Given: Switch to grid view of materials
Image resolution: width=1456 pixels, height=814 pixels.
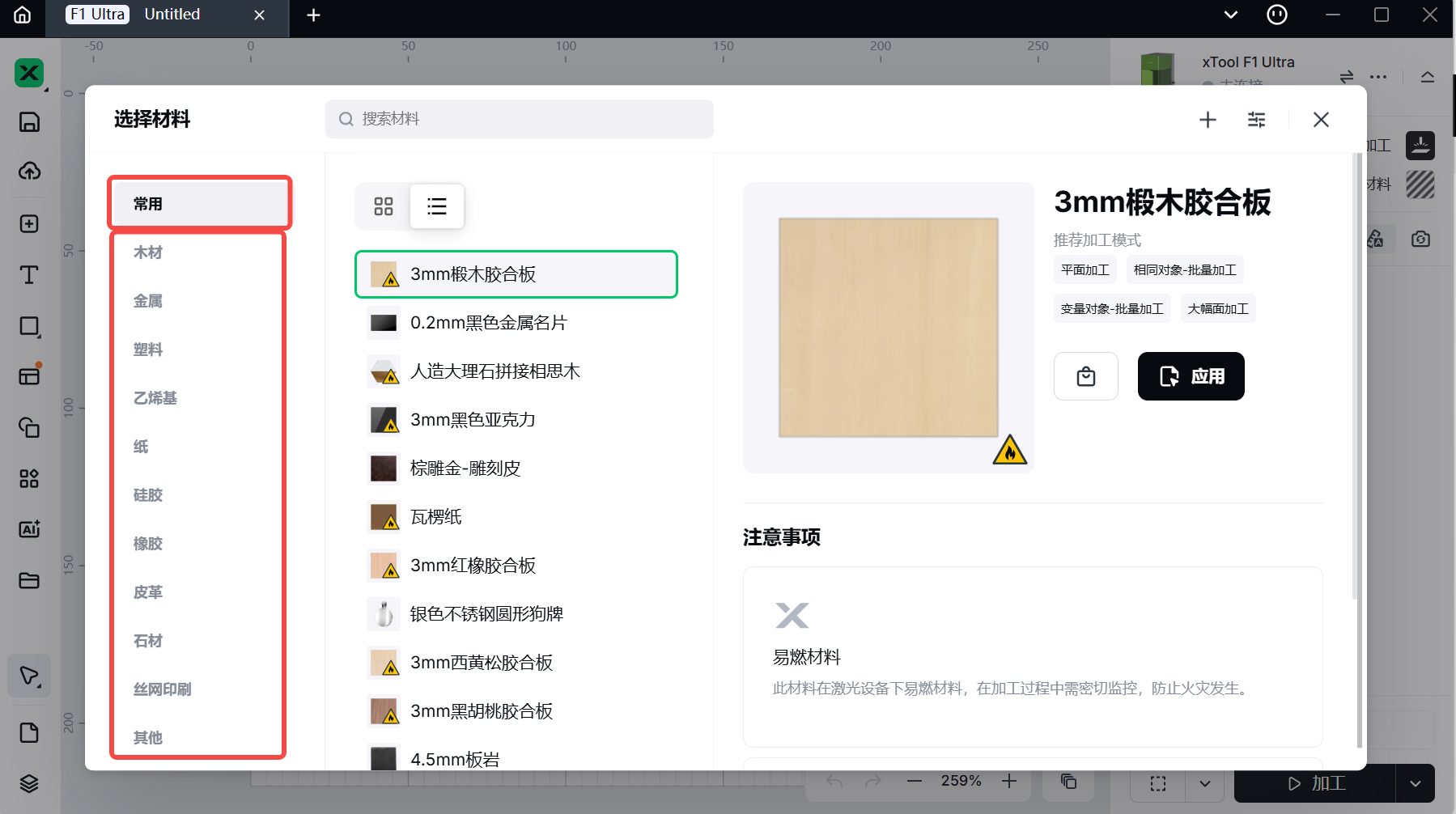Looking at the screenshot, I should 384,206.
